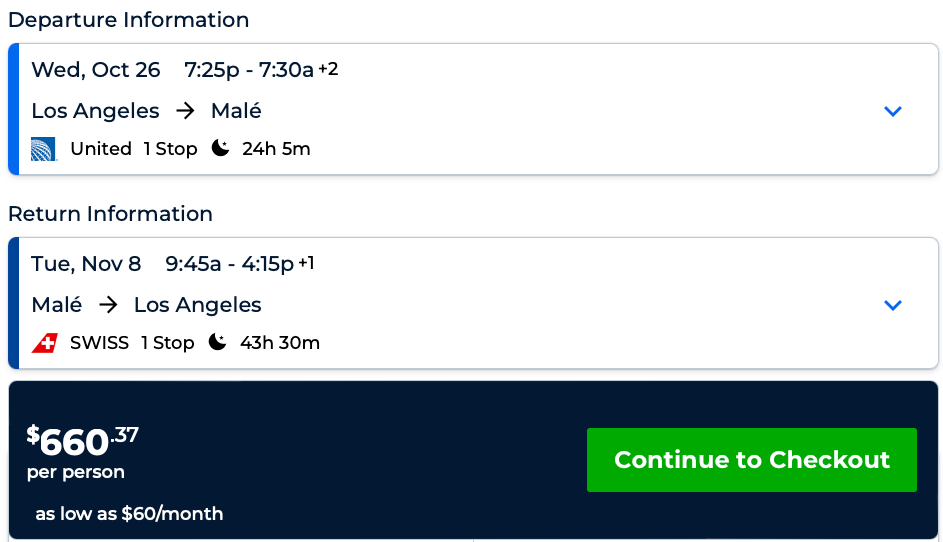
Task: Select the Tue, Nov 8 return date
Action: tap(86, 264)
